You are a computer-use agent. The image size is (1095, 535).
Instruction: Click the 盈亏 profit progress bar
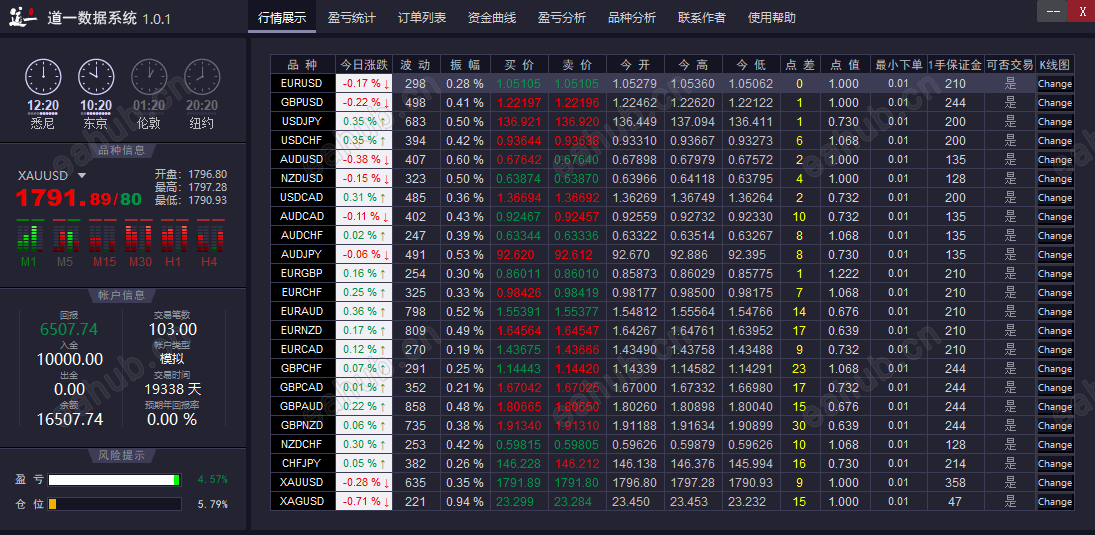click(x=115, y=480)
